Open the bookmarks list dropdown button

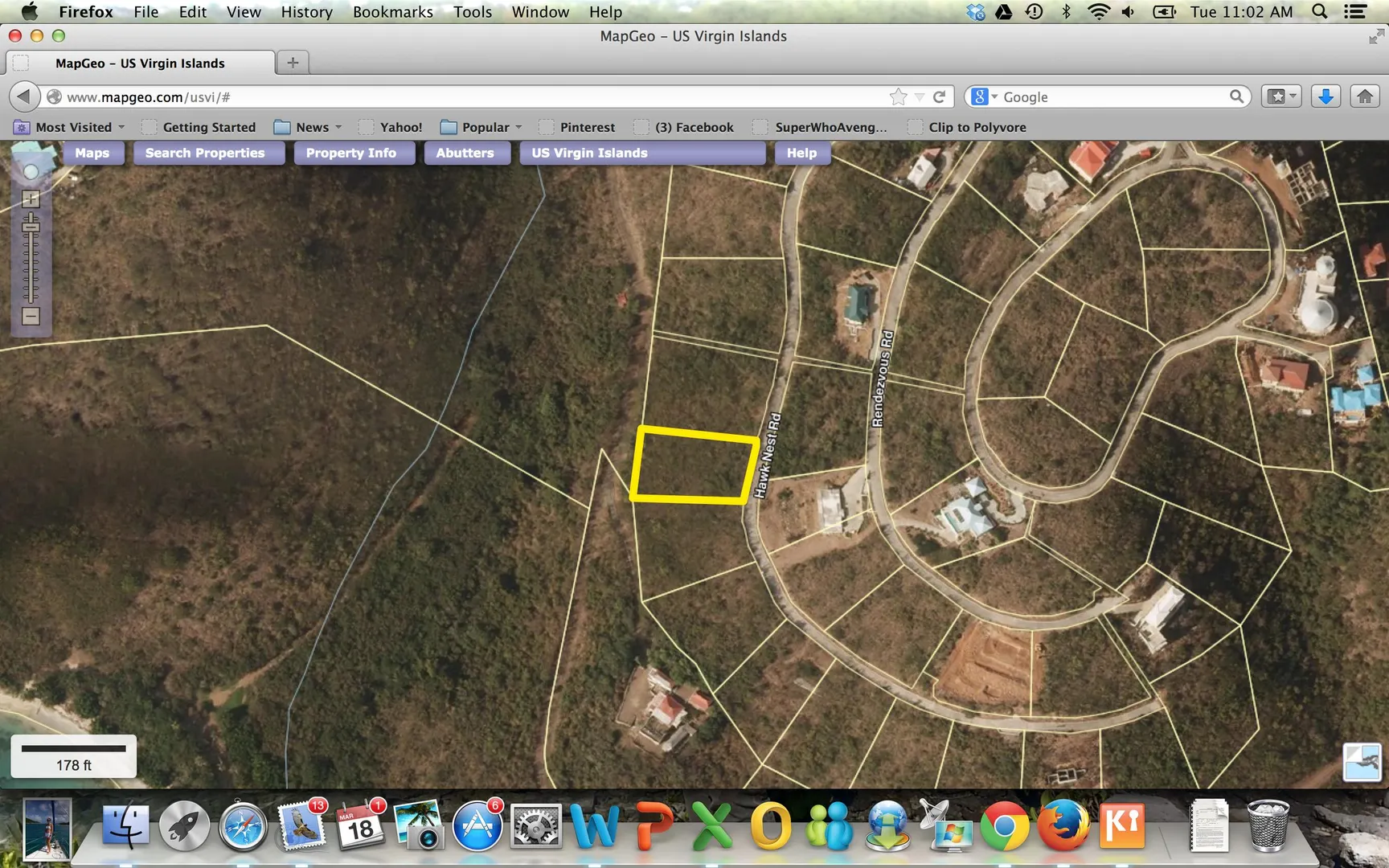point(1281,96)
